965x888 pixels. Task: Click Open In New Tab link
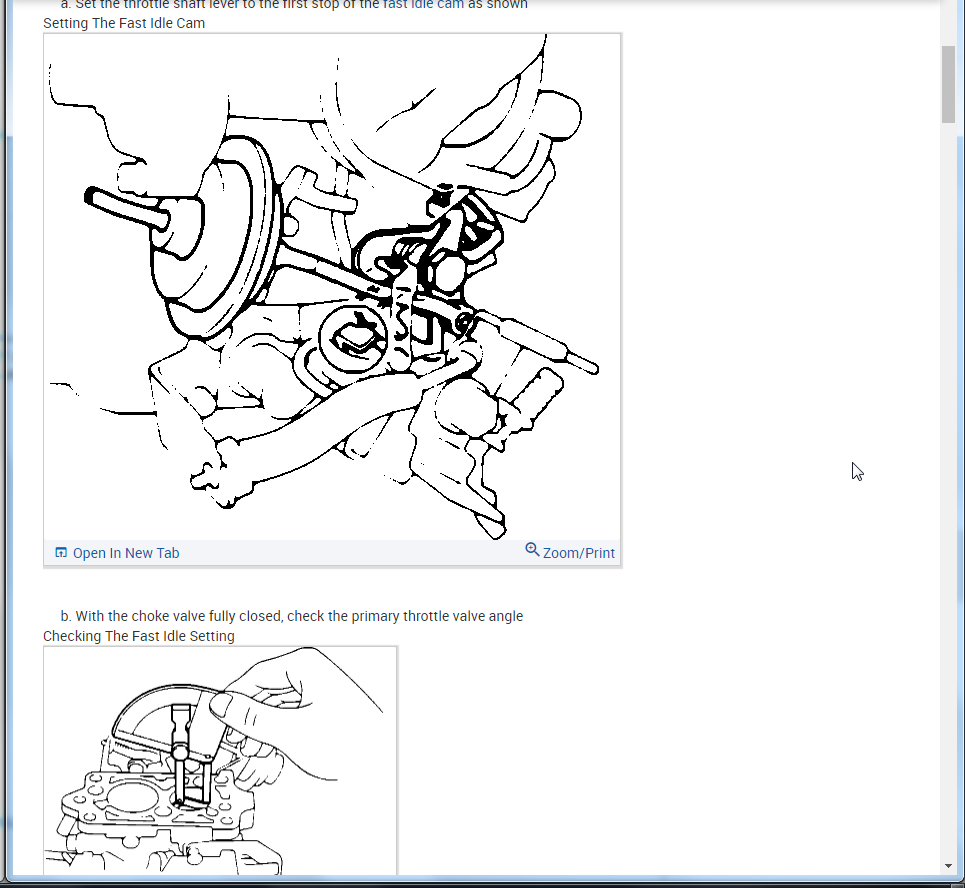coord(126,553)
